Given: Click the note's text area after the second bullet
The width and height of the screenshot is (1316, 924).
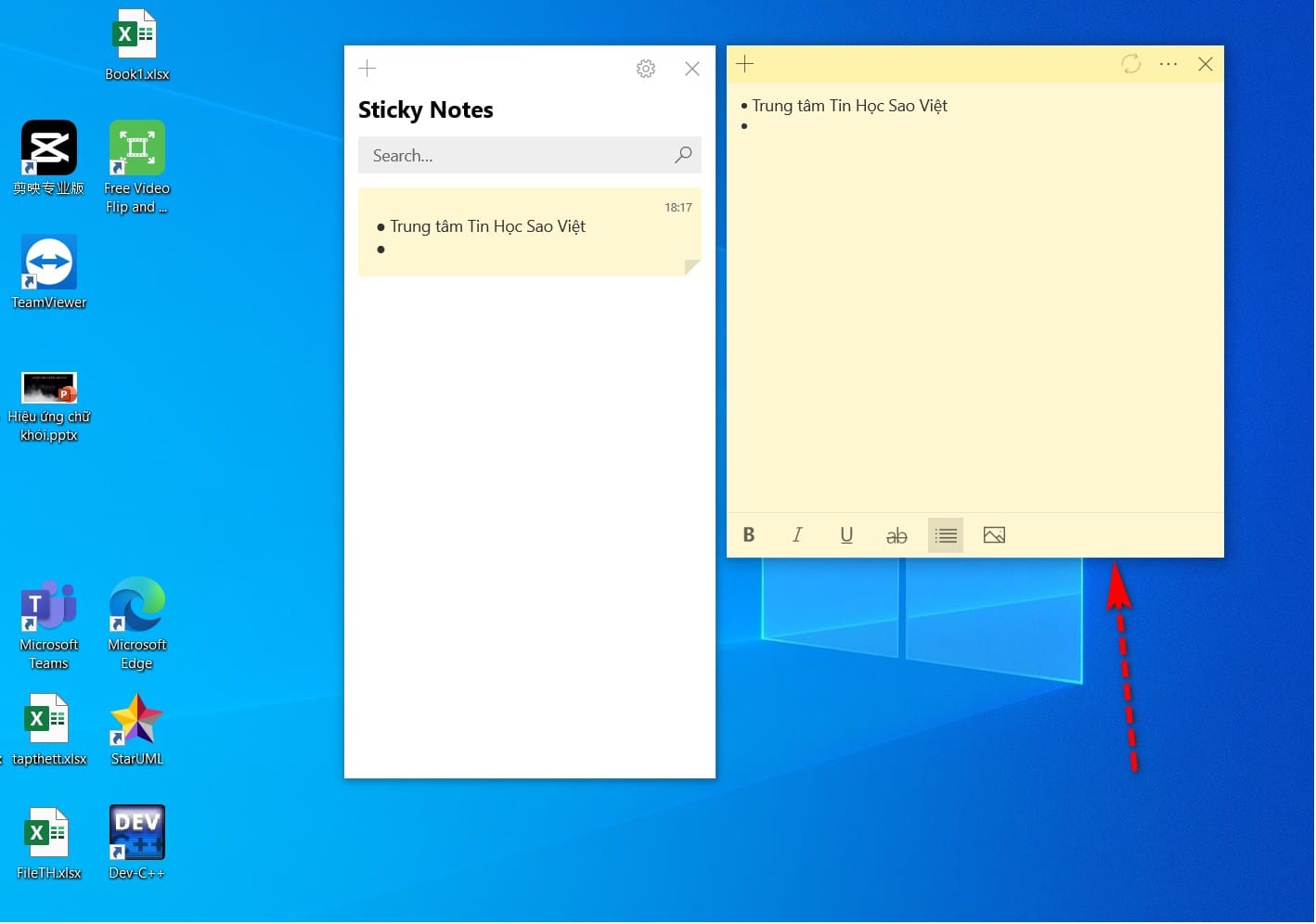Looking at the screenshot, I should (974, 126).
